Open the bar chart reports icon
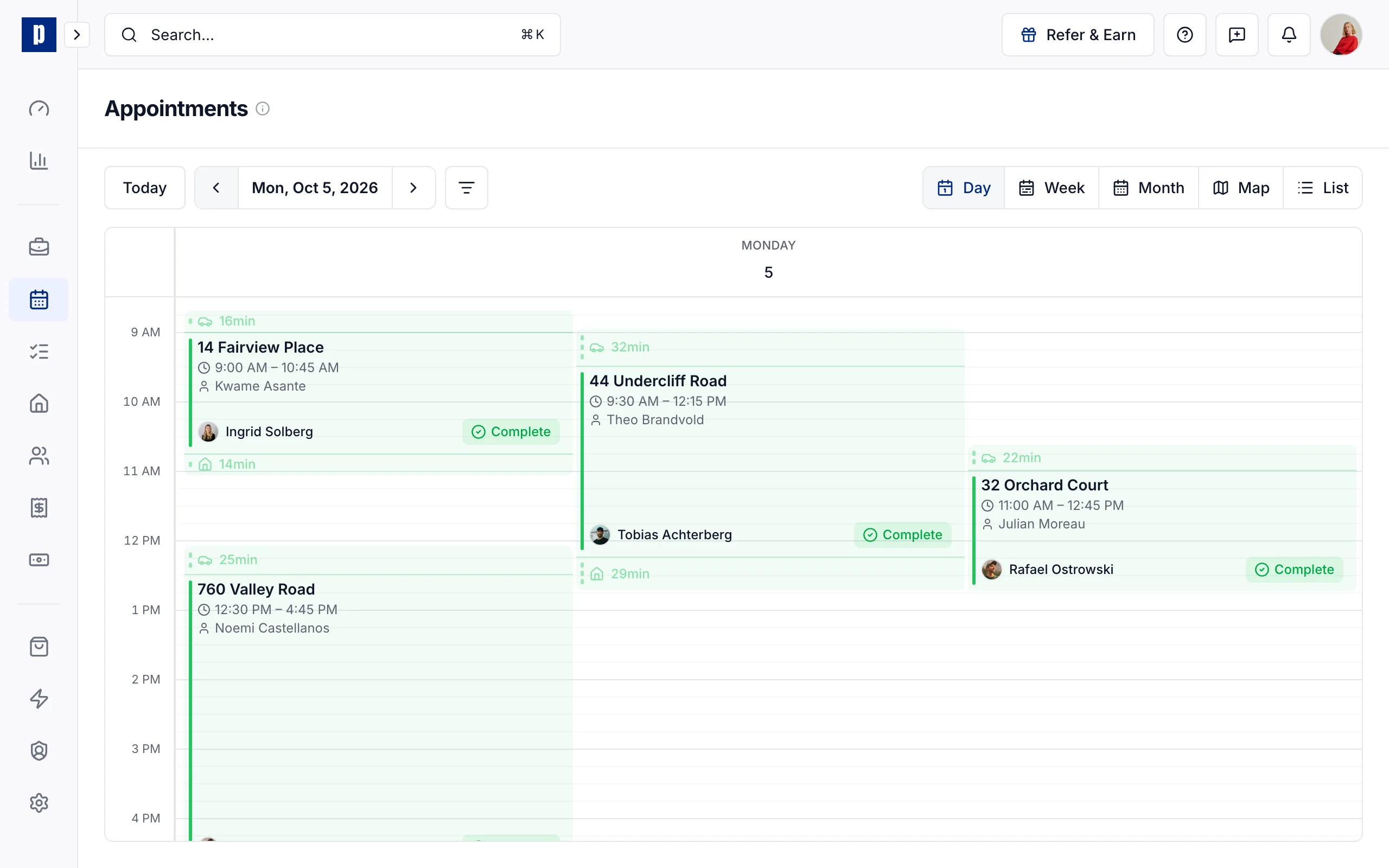This screenshot has width=1389, height=868. 39,161
